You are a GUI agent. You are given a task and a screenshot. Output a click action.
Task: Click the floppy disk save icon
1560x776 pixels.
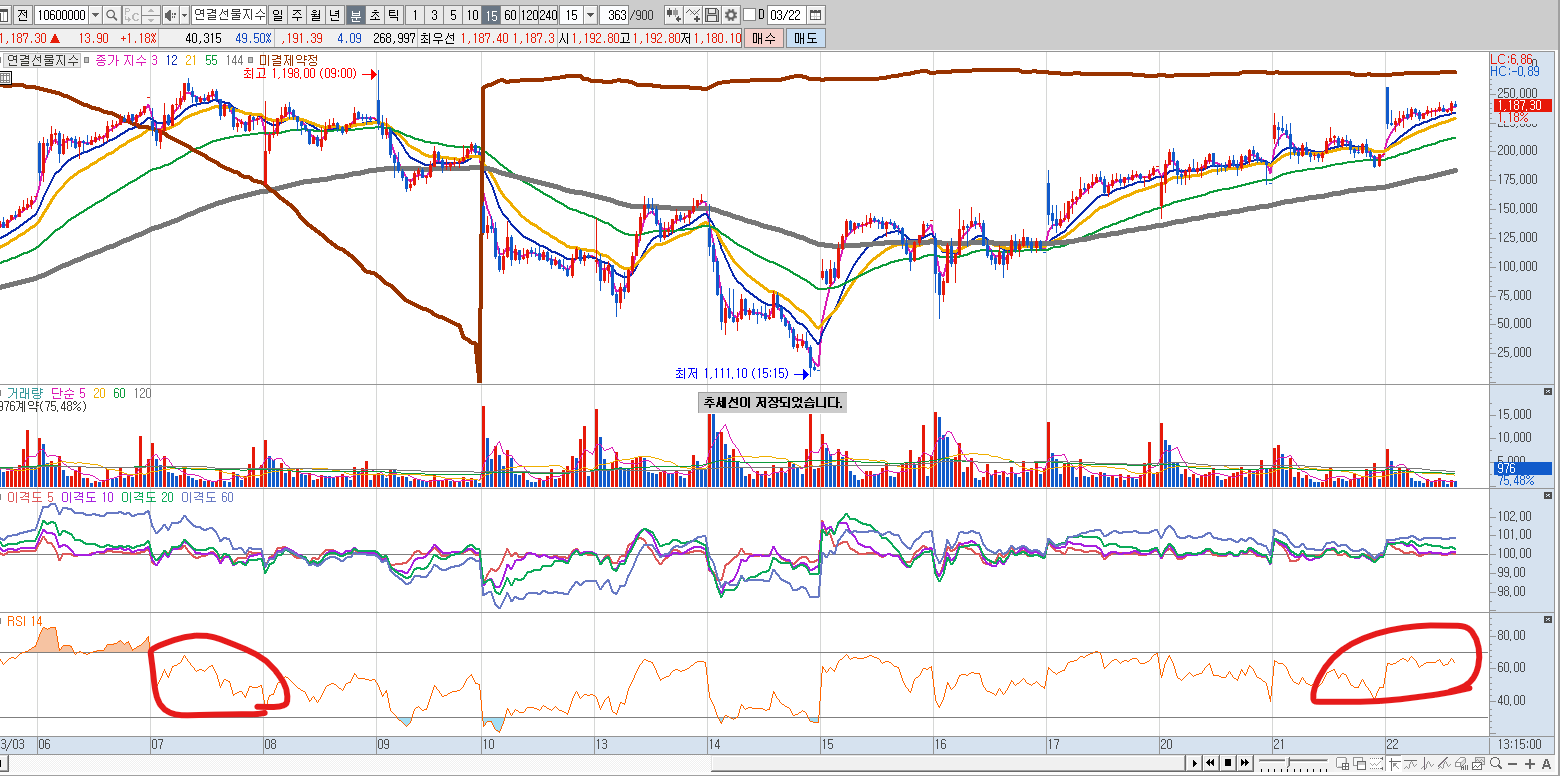click(x=712, y=15)
